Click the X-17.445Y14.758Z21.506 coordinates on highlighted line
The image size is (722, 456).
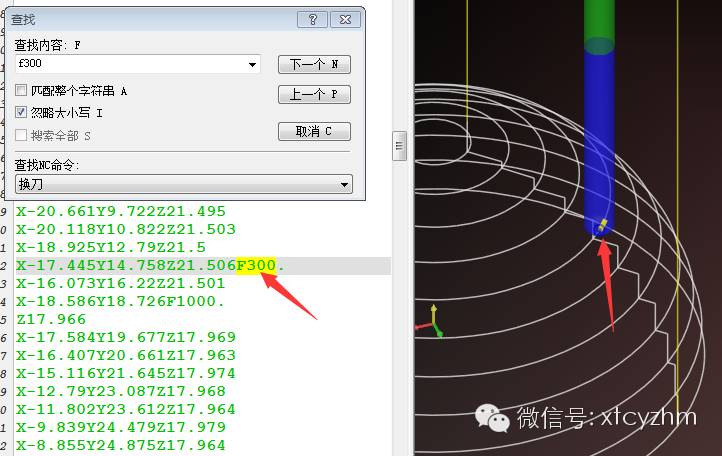(126, 265)
